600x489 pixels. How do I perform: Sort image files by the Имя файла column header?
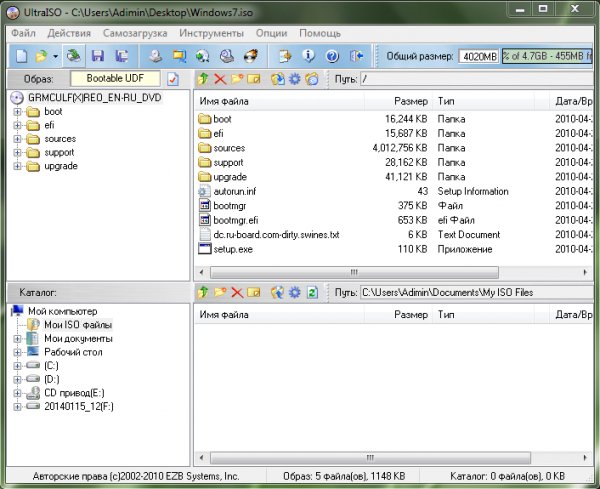tap(280, 101)
